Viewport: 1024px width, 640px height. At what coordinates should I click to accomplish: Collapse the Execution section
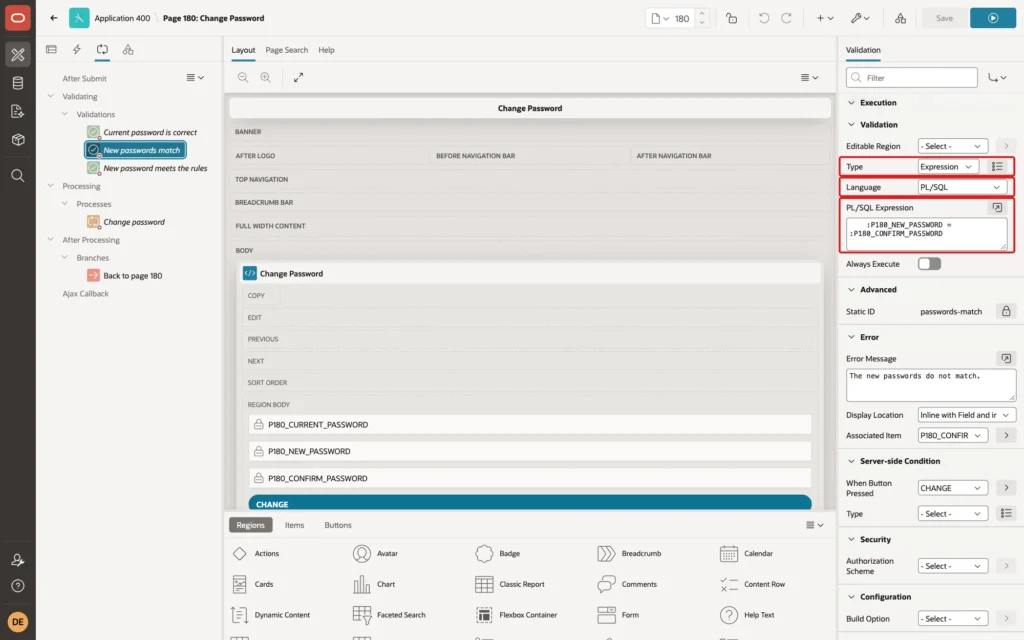pyautogui.click(x=851, y=103)
